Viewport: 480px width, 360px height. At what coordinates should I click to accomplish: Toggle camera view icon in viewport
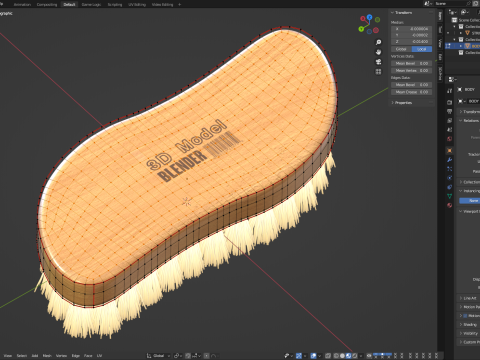378,62
